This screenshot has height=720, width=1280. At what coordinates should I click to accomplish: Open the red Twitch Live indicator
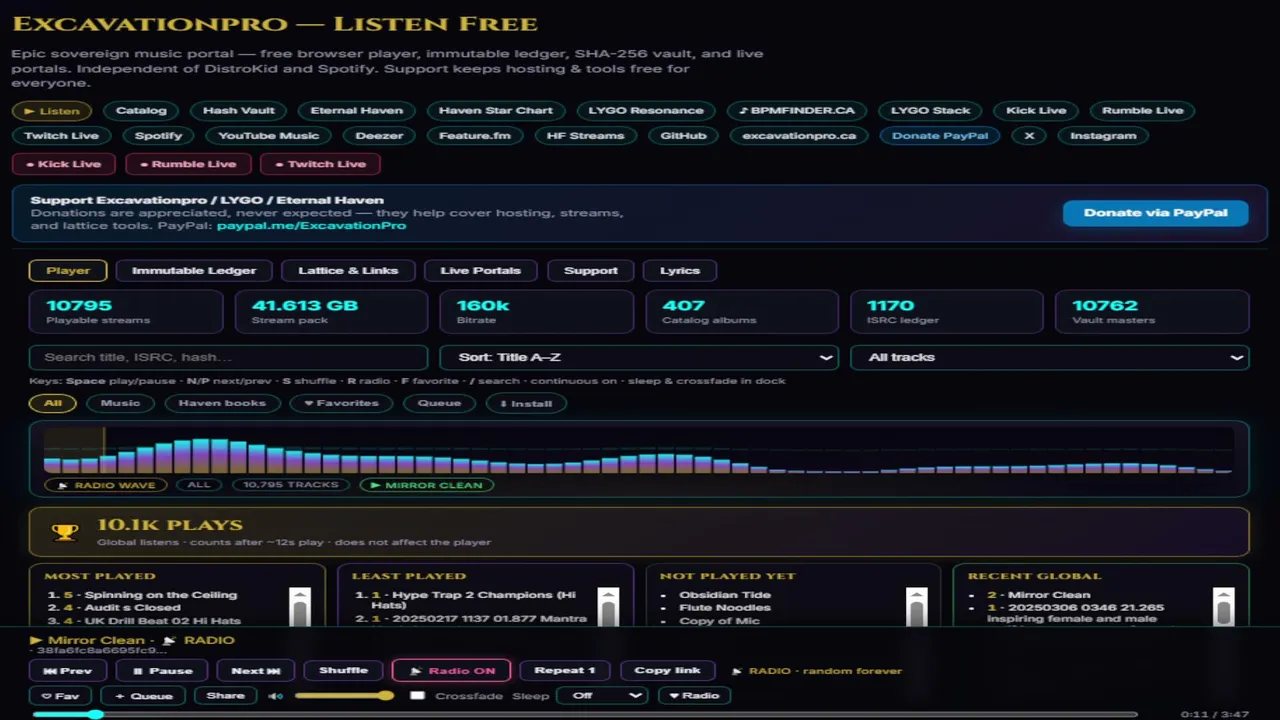pyautogui.click(x=320, y=164)
